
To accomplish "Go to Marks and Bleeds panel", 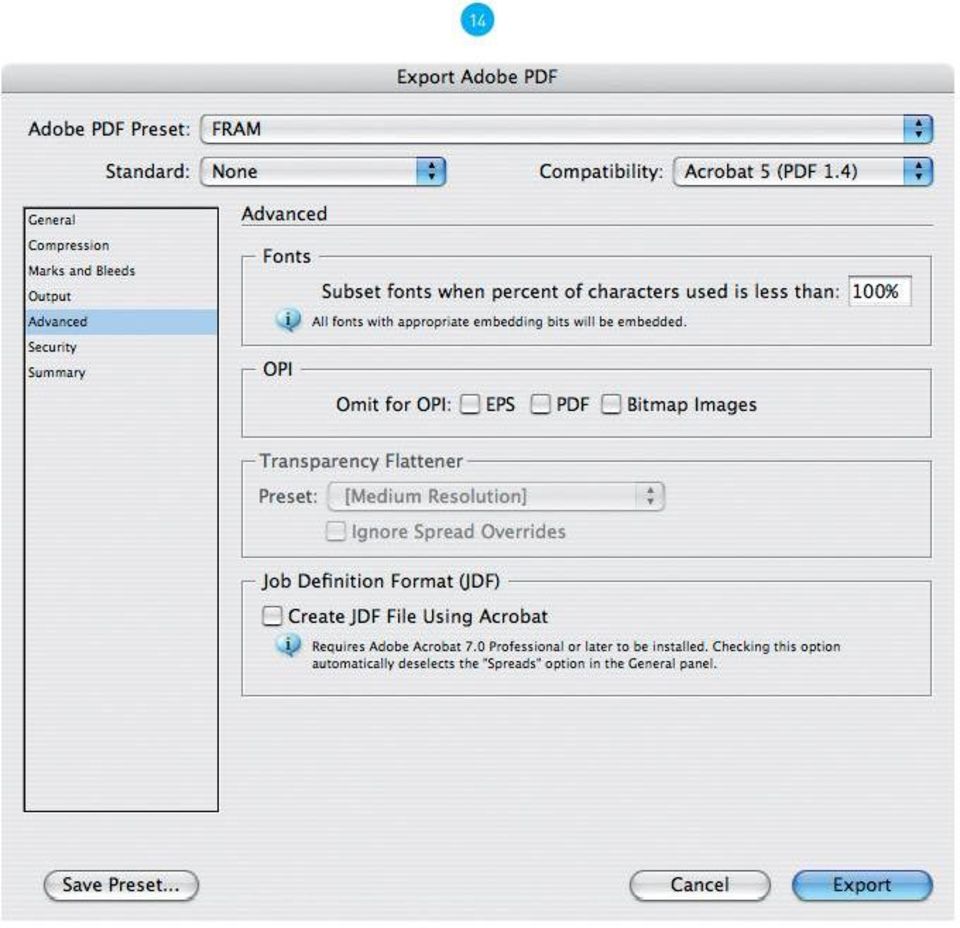I will [121, 271].
